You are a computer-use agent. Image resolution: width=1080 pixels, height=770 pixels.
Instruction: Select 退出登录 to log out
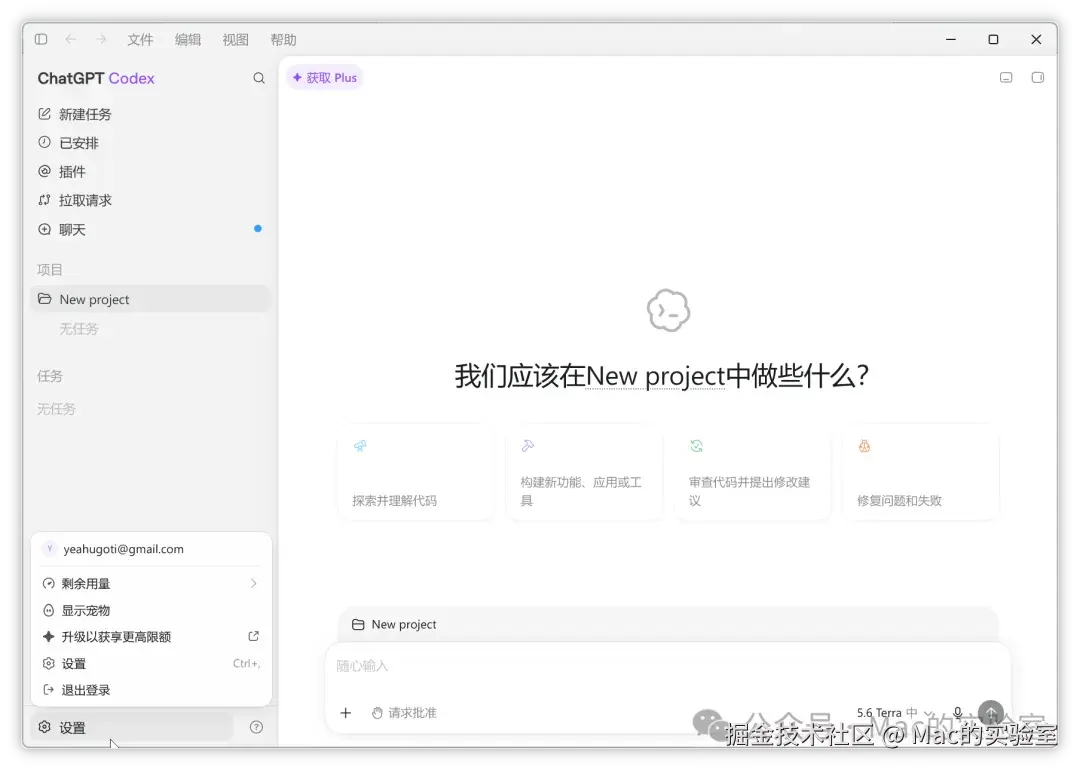click(151, 689)
